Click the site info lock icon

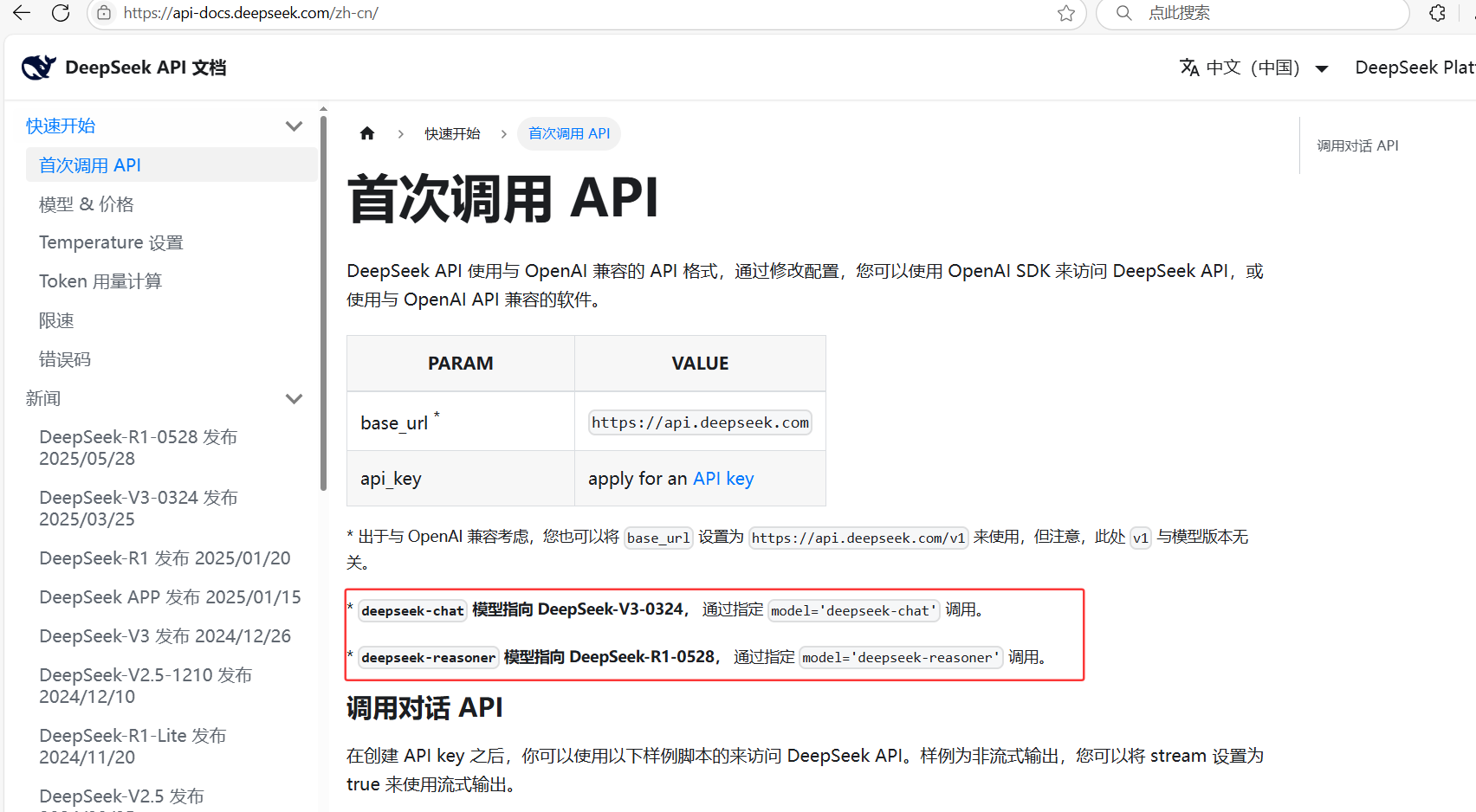coord(104,13)
